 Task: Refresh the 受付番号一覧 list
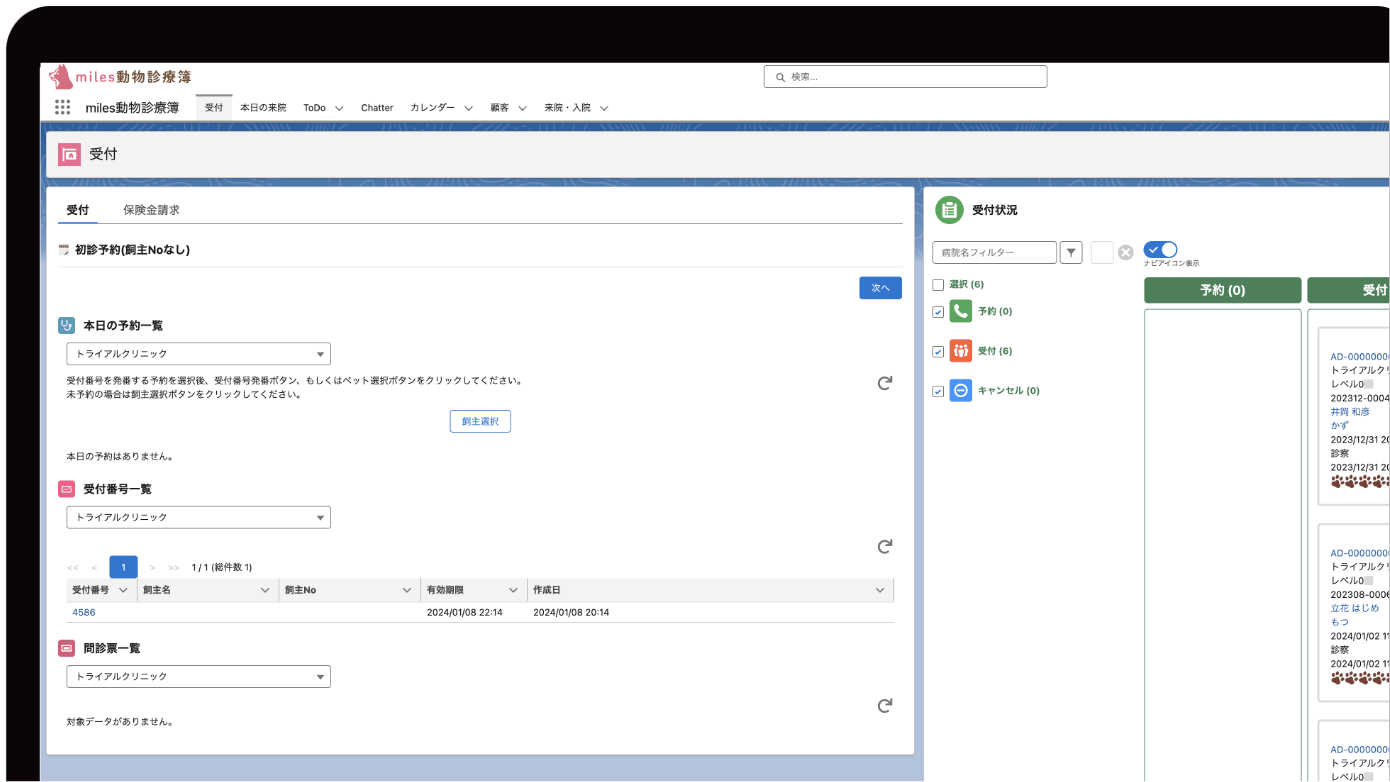pos(884,546)
